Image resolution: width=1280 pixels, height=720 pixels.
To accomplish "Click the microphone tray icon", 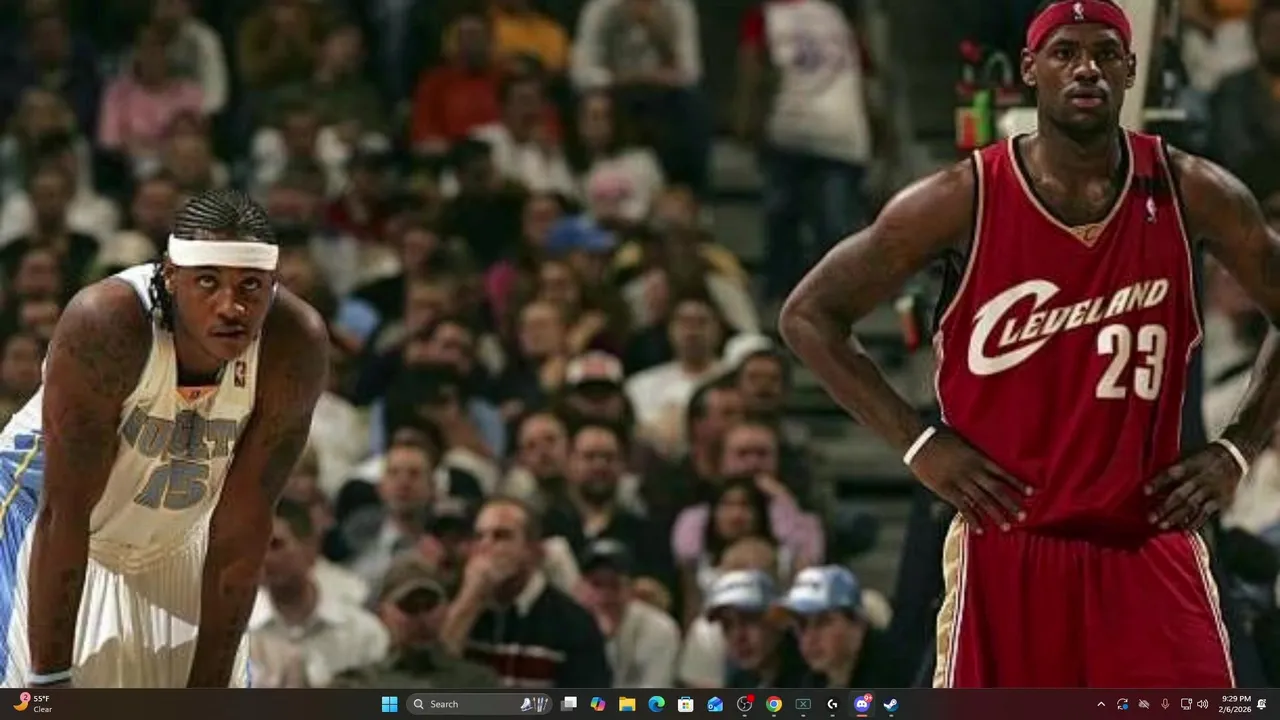I will [1165, 704].
